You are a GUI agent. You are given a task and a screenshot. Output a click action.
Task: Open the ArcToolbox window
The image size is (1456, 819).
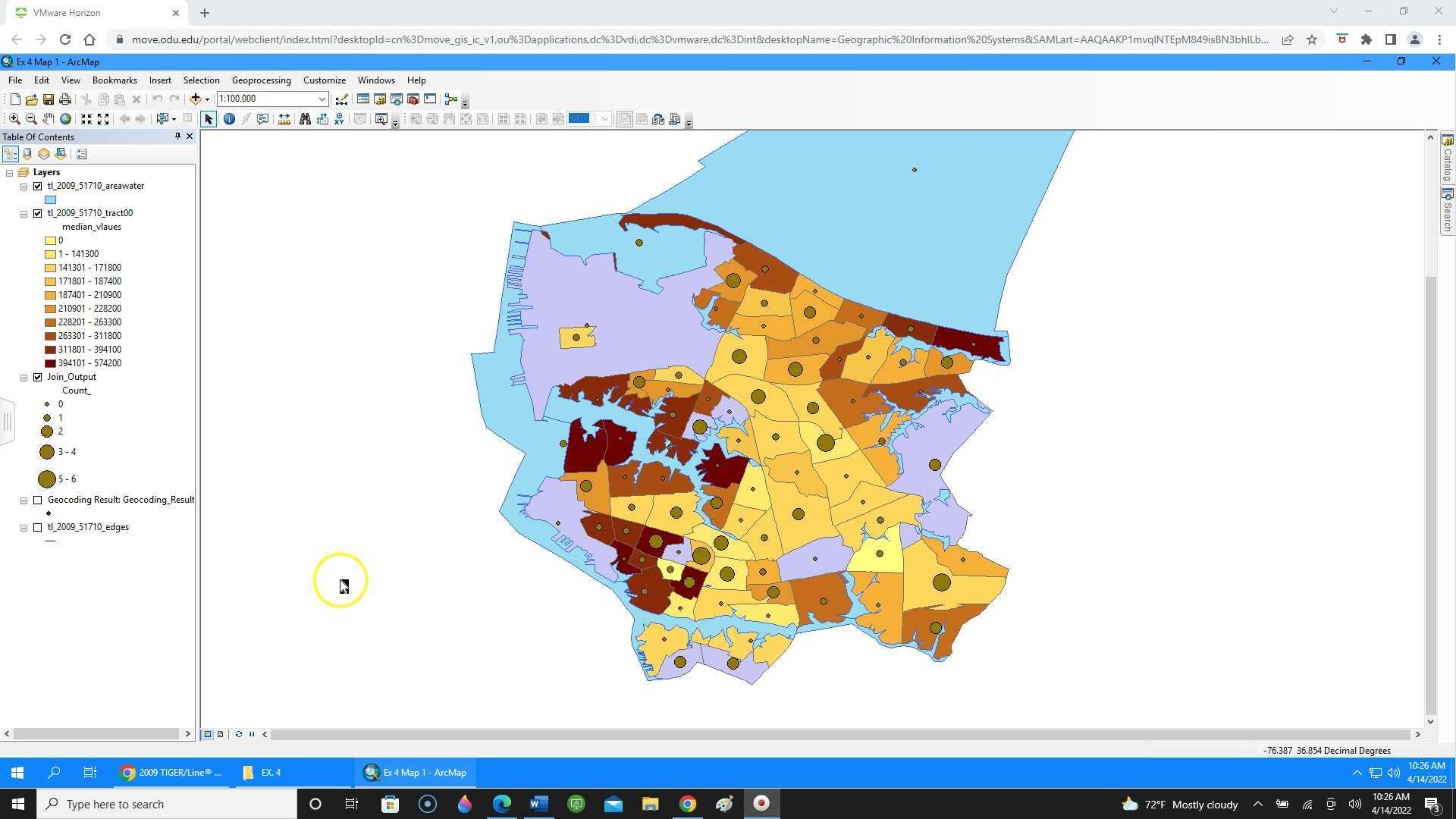pos(413,99)
